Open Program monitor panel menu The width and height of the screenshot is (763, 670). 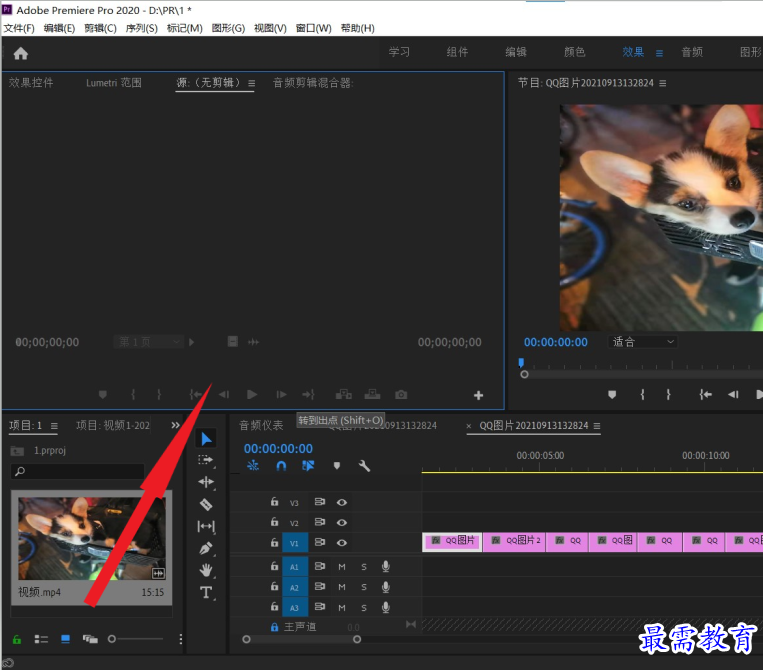[663, 83]
